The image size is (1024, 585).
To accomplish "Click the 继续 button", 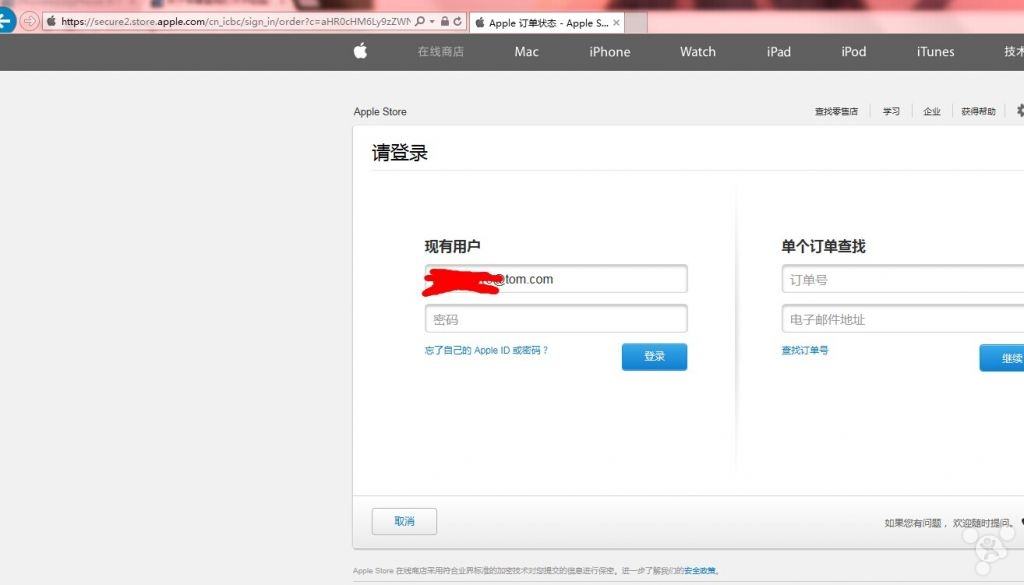I will 1009,357.
